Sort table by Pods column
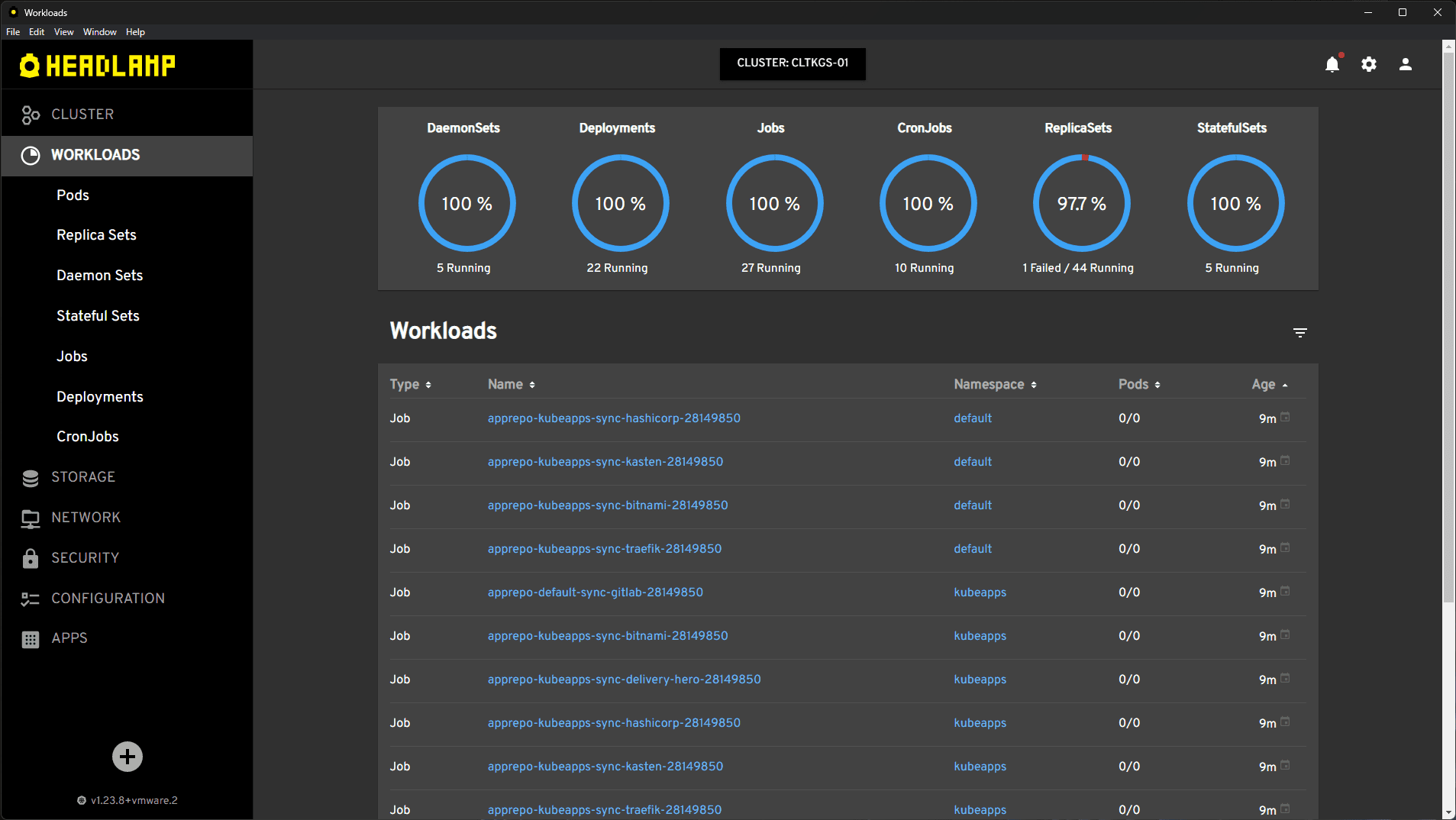 point(1139,384)
